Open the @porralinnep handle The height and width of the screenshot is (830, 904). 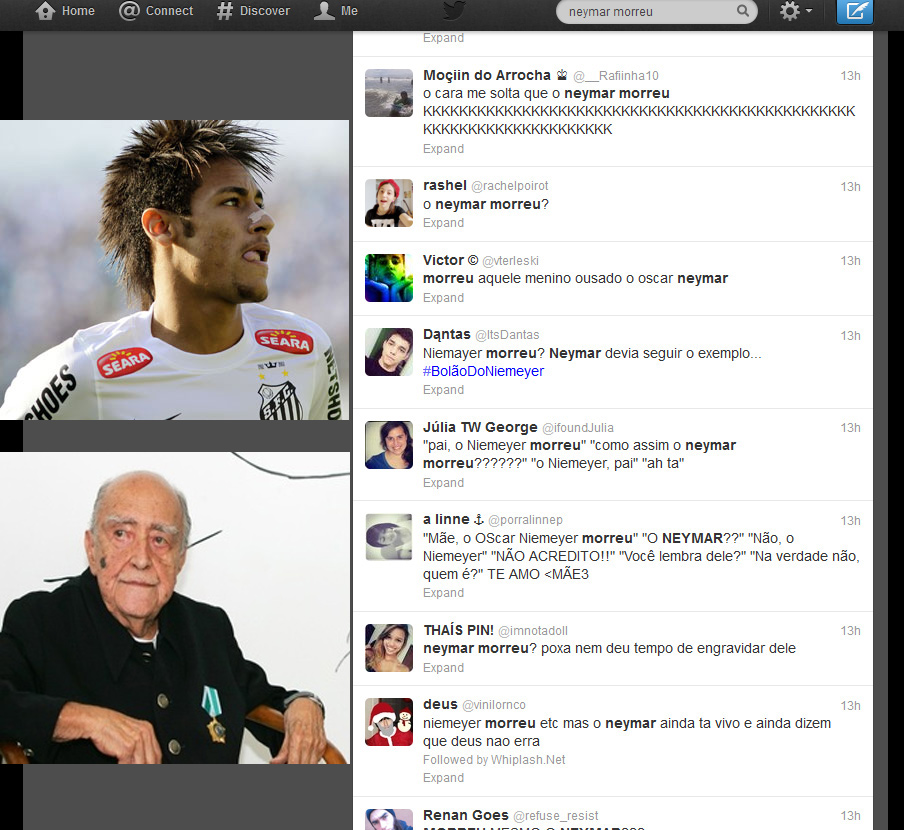point(525,520)
